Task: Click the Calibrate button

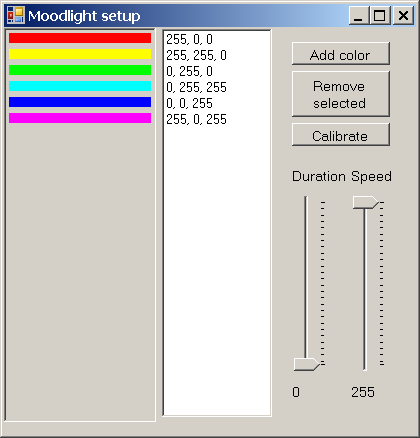Action: (341, 135)
